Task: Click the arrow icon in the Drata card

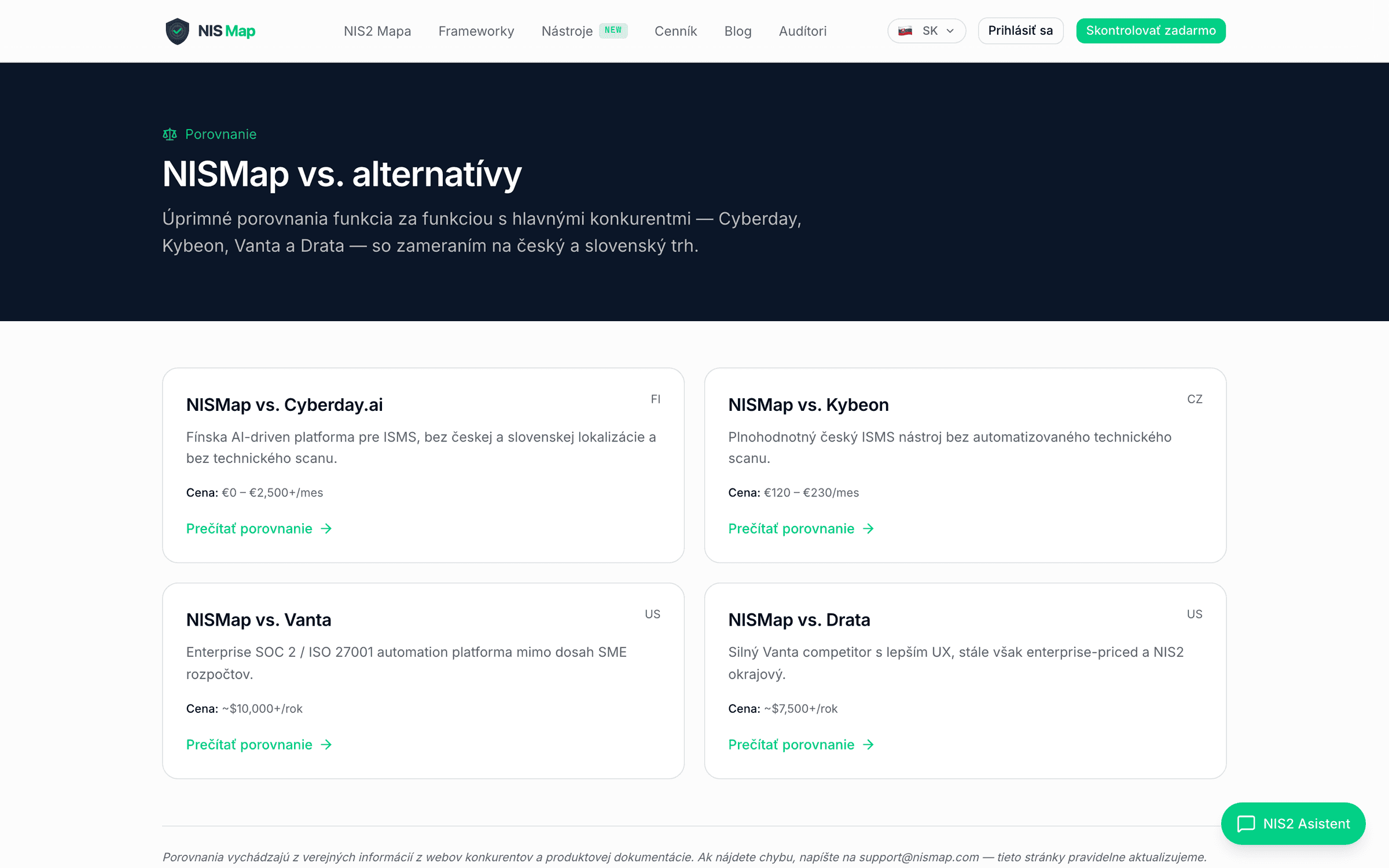Action: click(868, 745)
